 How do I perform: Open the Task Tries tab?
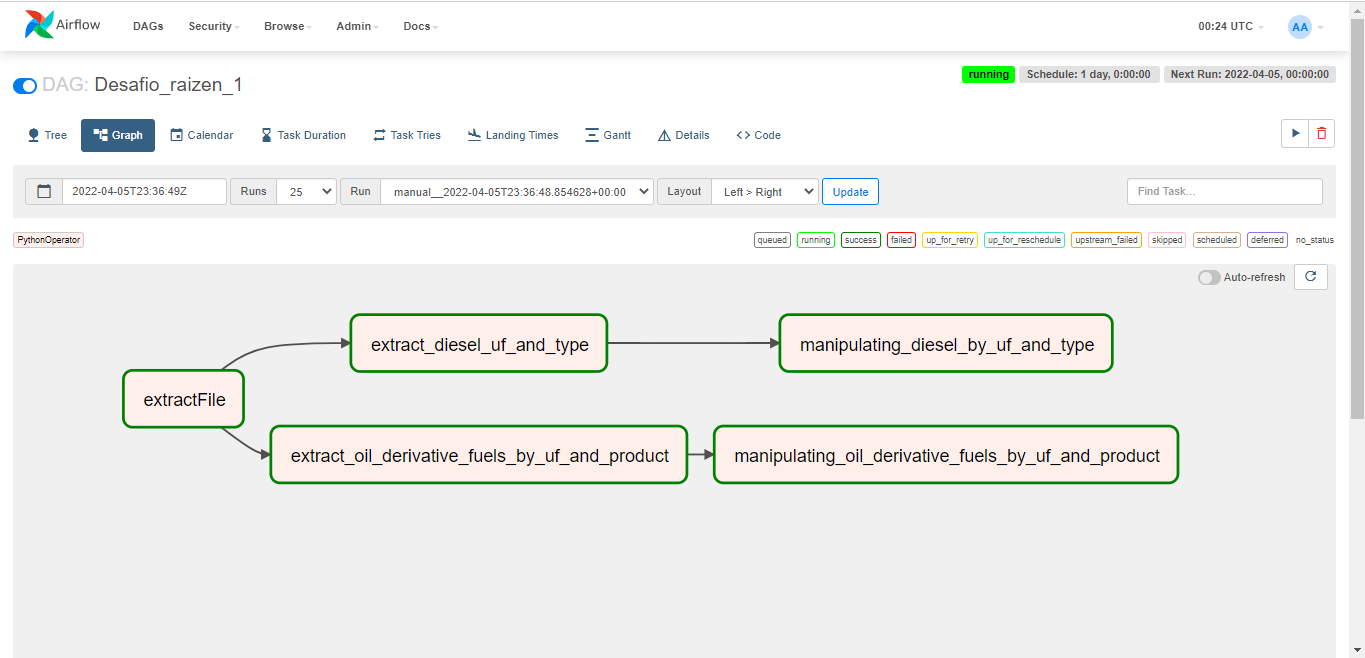pos(407,135)
